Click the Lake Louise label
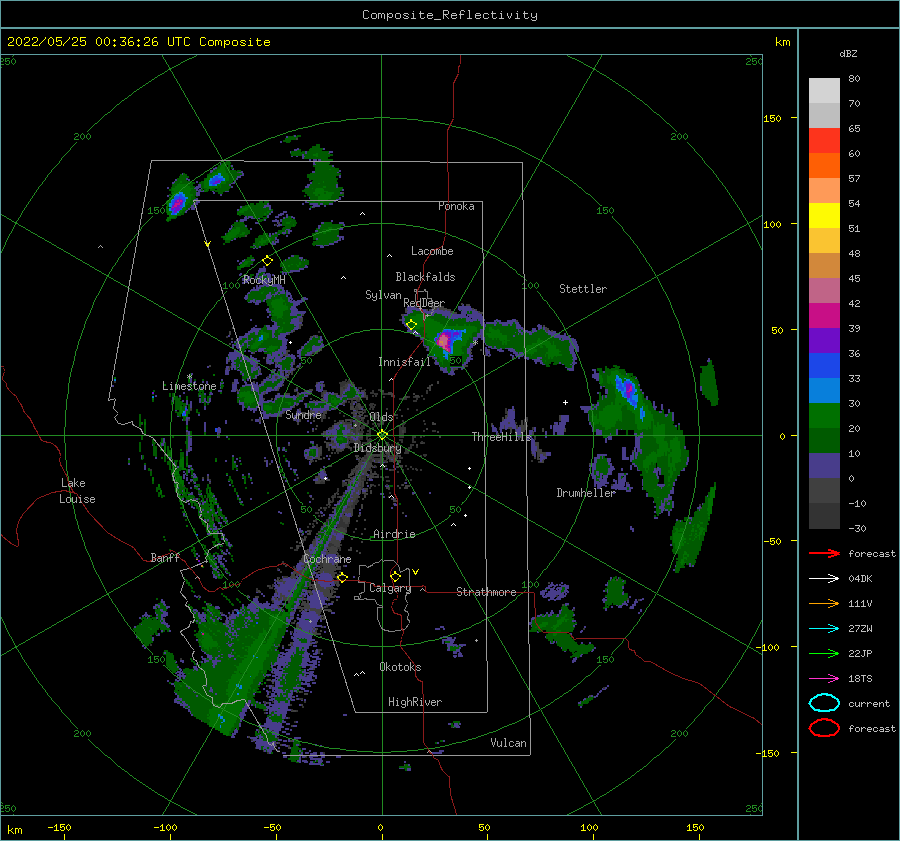Screen dimensions: 900x841 coord(77,491)
